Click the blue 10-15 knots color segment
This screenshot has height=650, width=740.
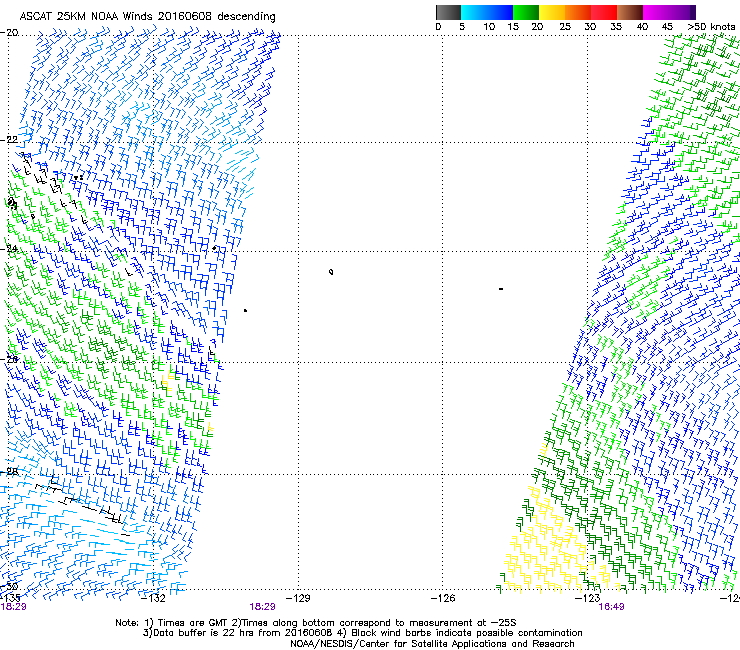coord(499,12)
